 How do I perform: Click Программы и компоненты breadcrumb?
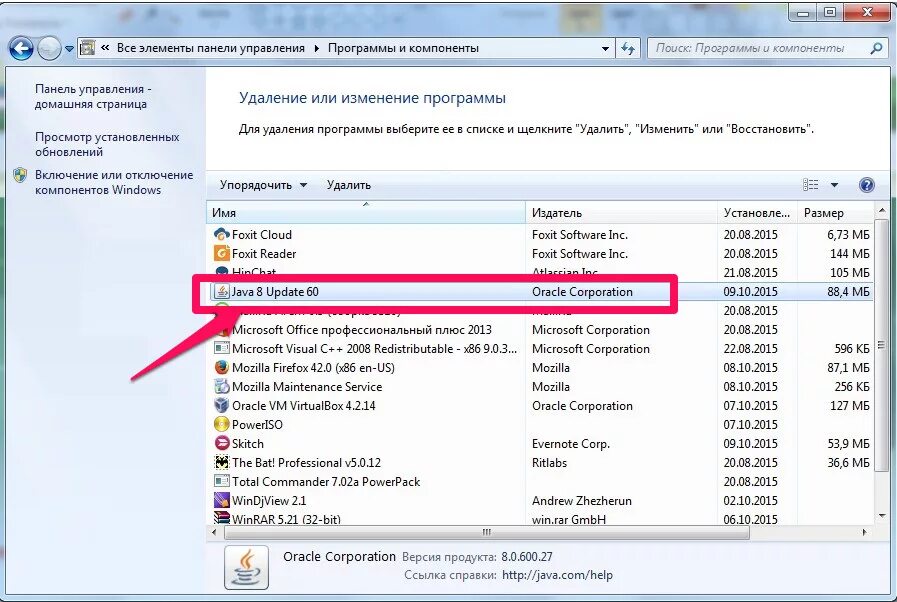tap(403, 48)
